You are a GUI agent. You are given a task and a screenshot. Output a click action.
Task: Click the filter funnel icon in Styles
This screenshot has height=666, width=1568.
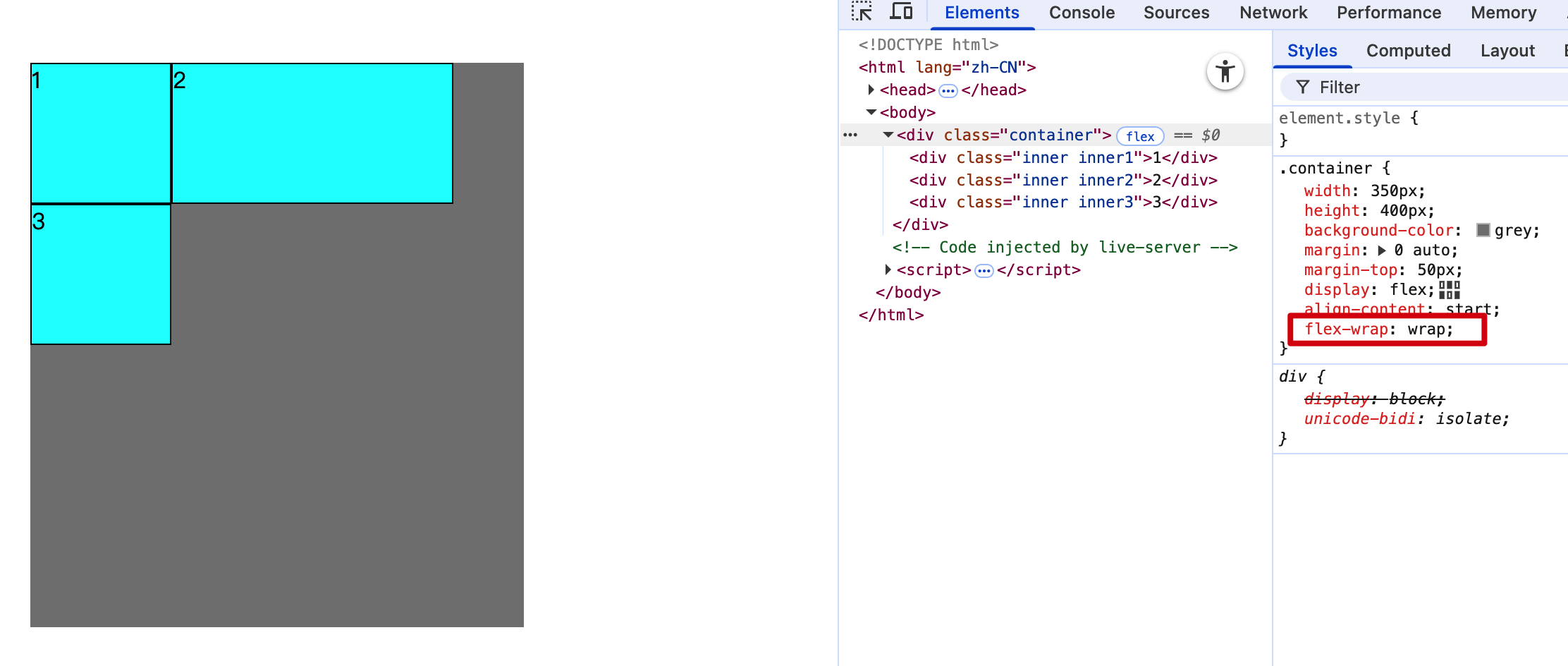[x=1303, y=87]
